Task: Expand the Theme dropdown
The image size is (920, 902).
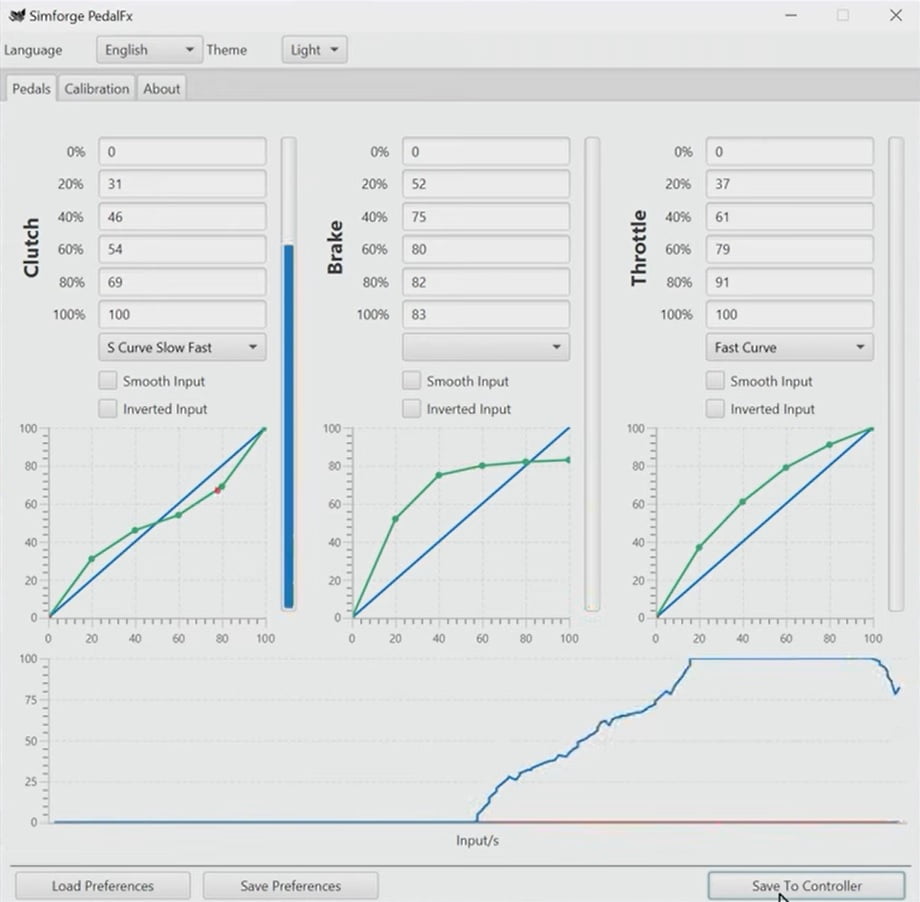Action: tap(314, 50)
